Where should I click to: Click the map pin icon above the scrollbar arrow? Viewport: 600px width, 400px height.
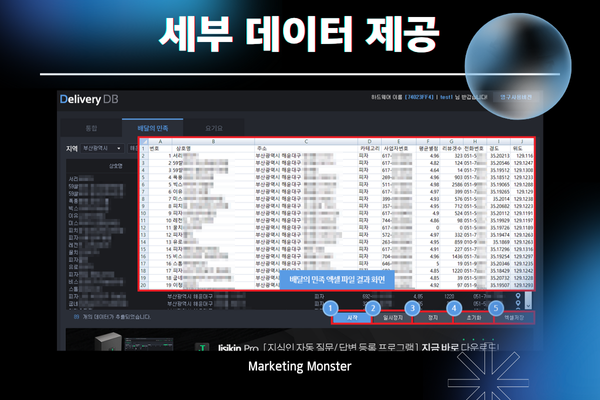pos(518,296)
